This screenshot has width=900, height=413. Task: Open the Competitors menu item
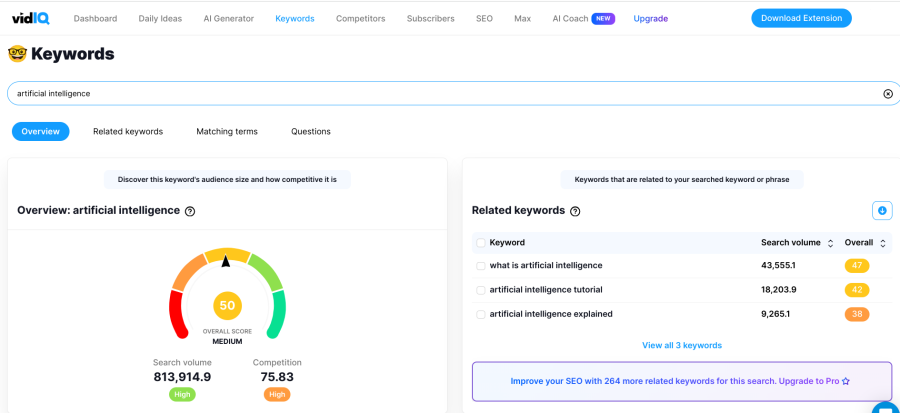pos(360,18)
